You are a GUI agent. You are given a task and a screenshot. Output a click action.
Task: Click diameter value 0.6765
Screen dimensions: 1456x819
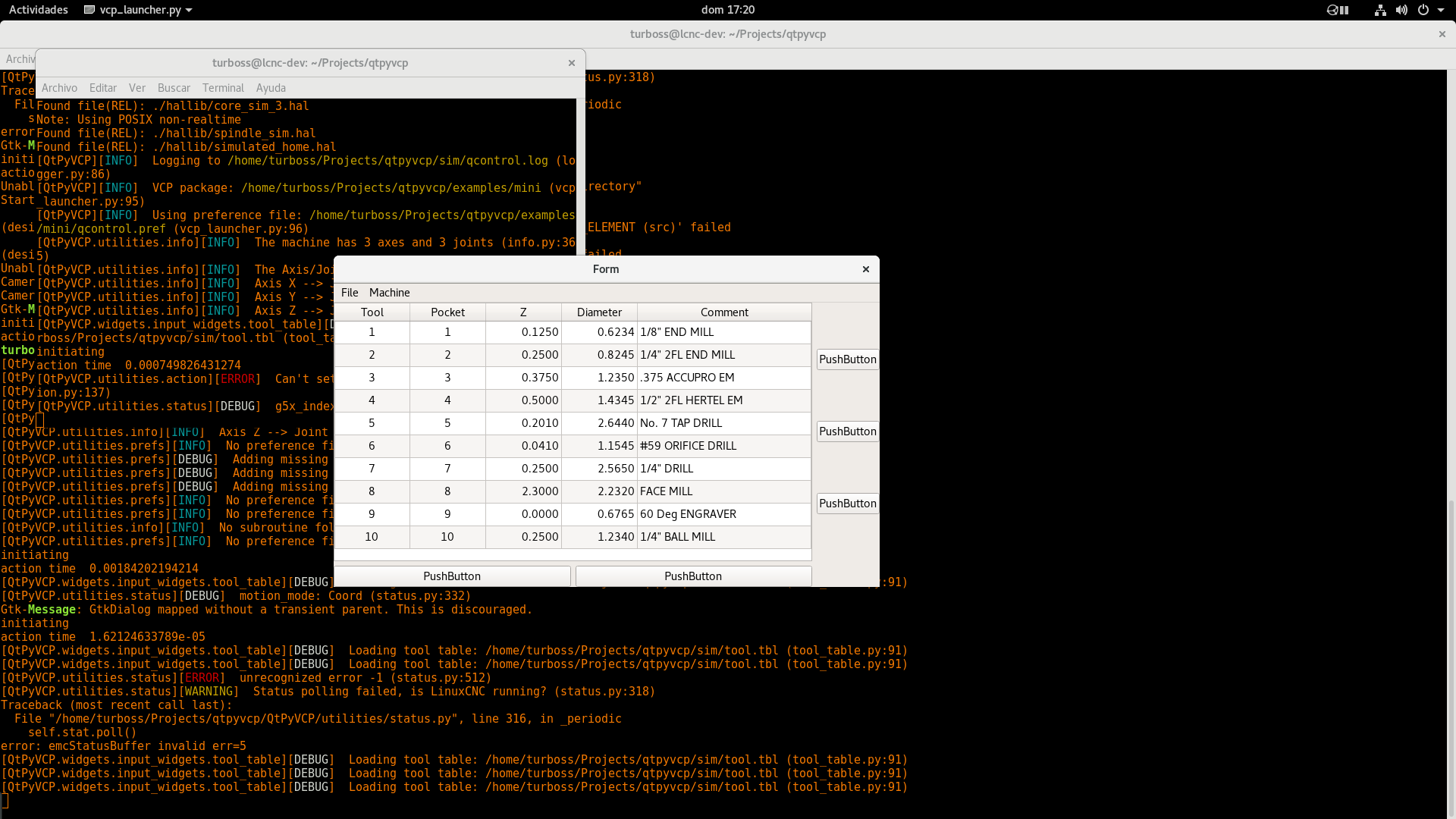click(x=599, y=514)
